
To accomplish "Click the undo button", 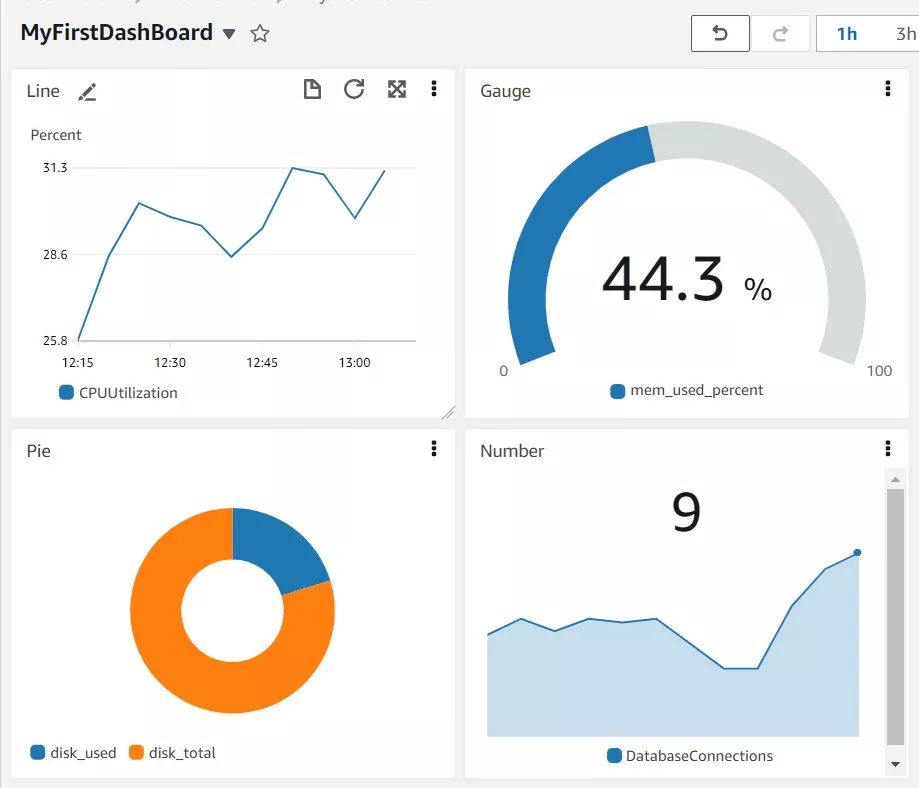I will 720,34.
